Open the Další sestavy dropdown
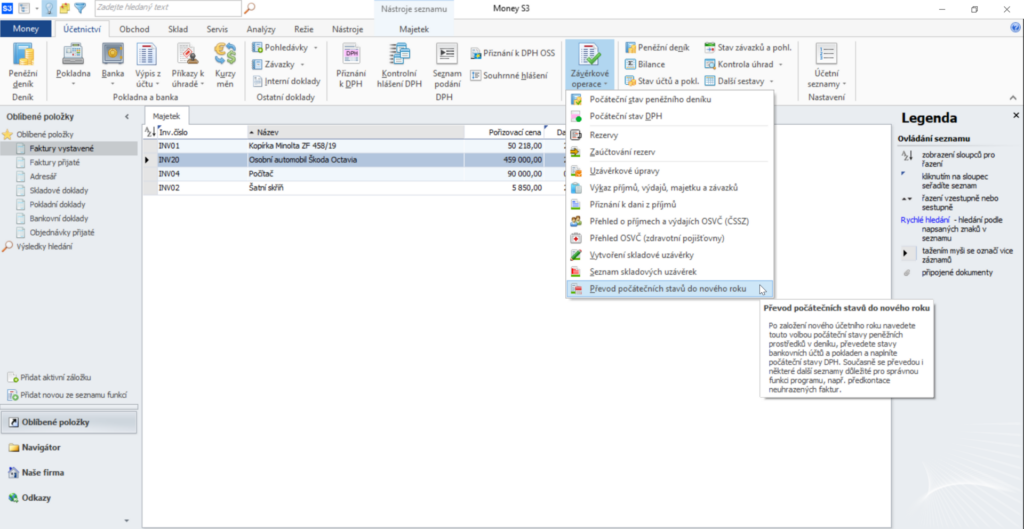 point(745,80)
